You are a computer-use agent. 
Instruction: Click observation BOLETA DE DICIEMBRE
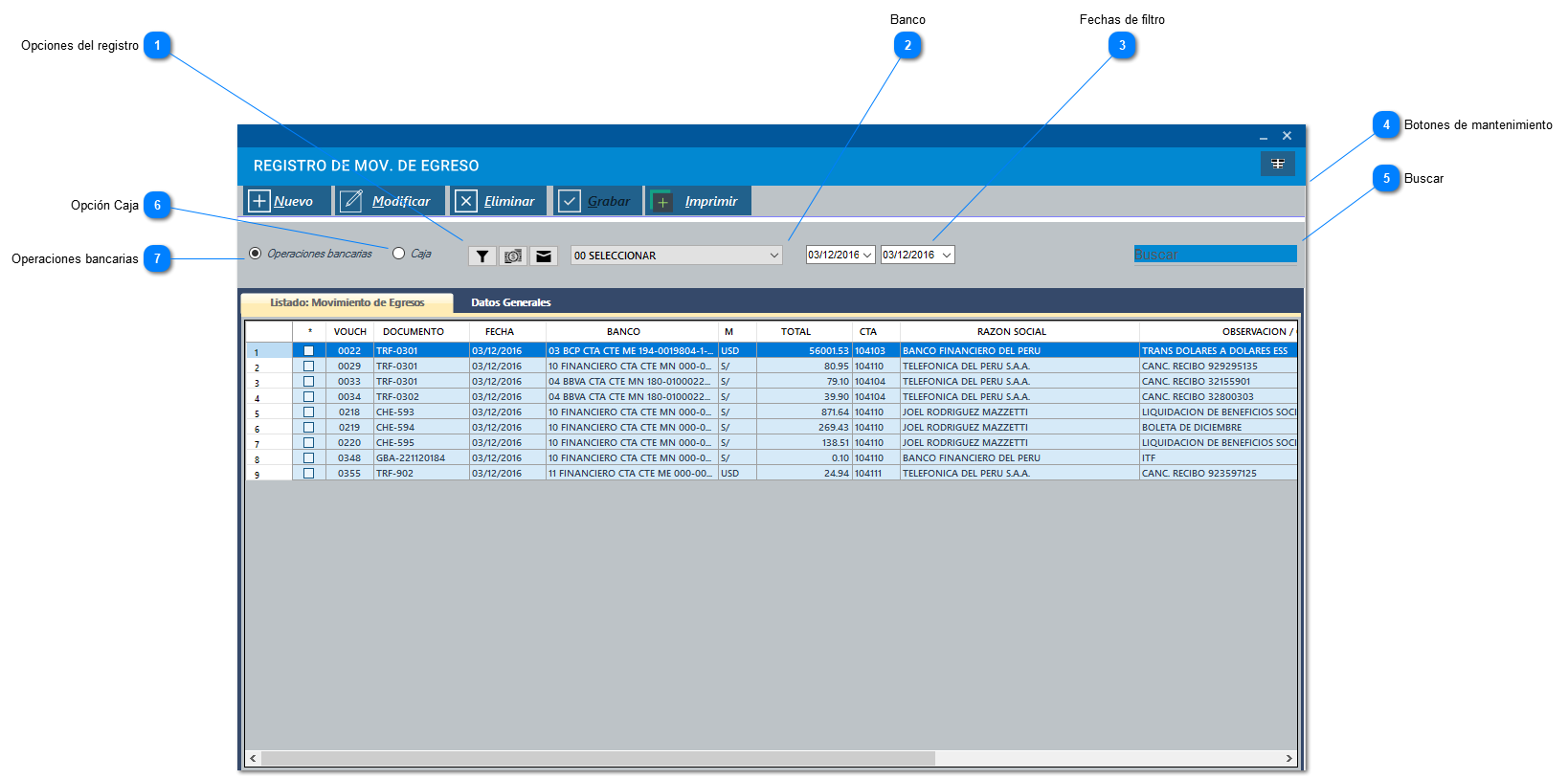(1218, 428)
